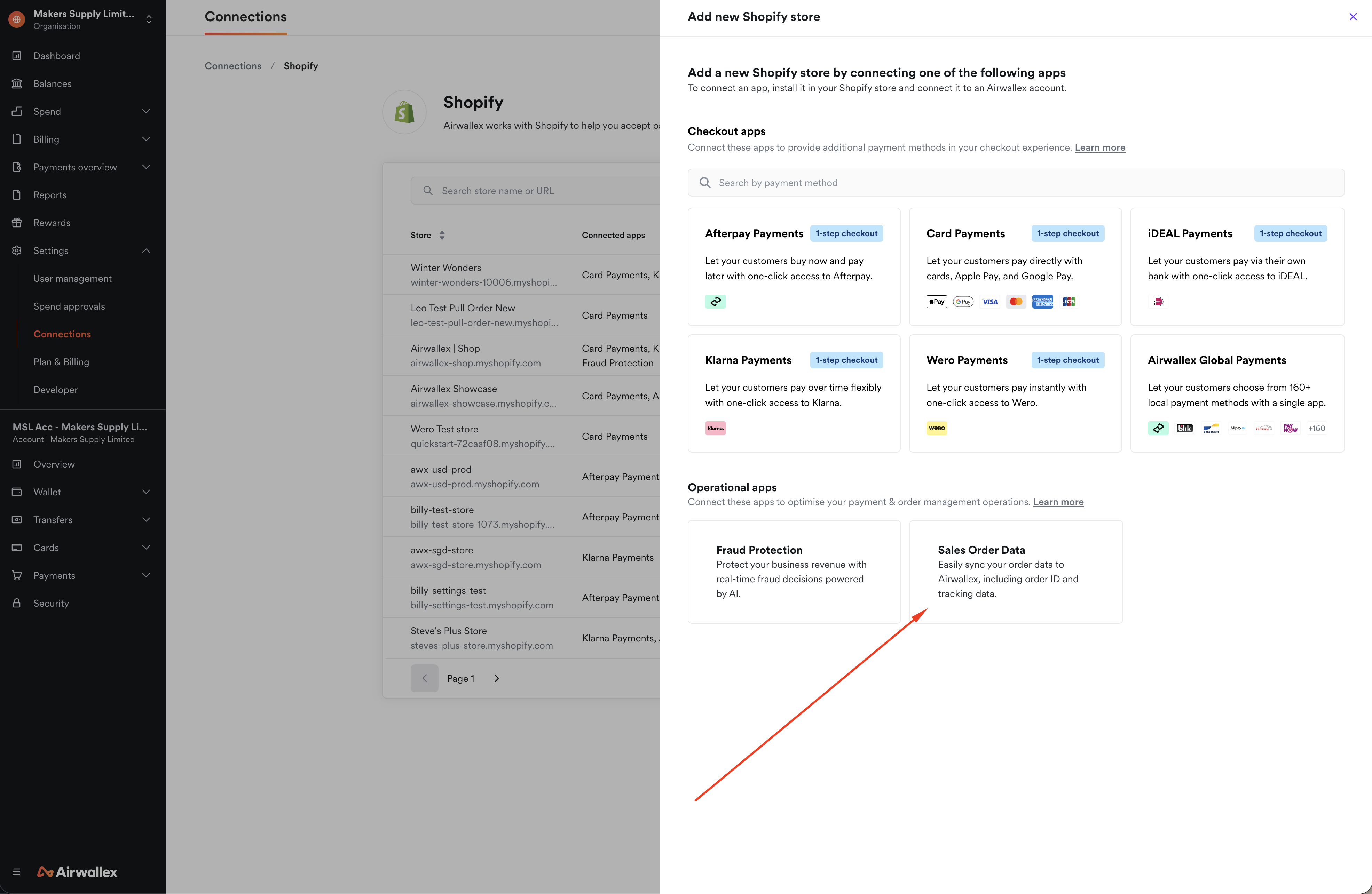
Task: Open Developer settings
Action: (55, 390)
